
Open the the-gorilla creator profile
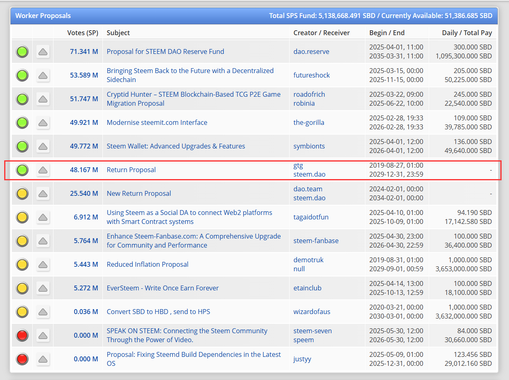click(x=309, y=123)
